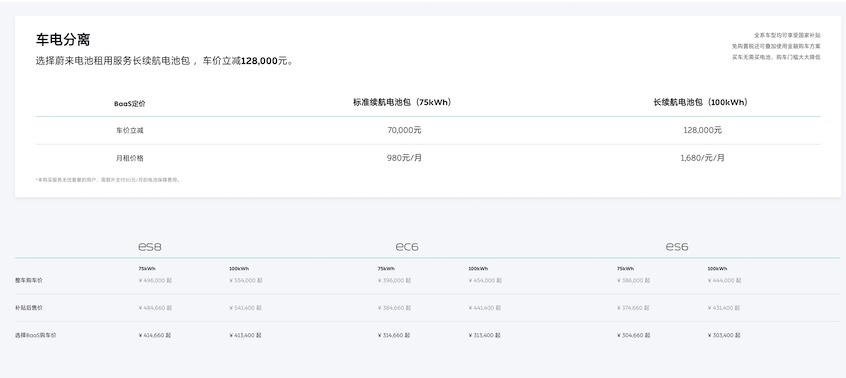Click the 免购置税还可叠加使用金融购车方案 note
Image resolution: width=846 pixels, height=378 pixels.
(776, 46)
